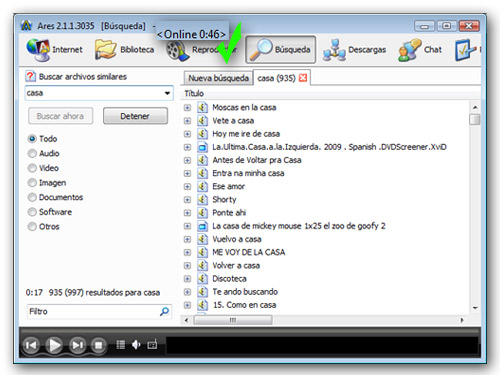Switch to the Búsqueda search section

coord(281,50)
